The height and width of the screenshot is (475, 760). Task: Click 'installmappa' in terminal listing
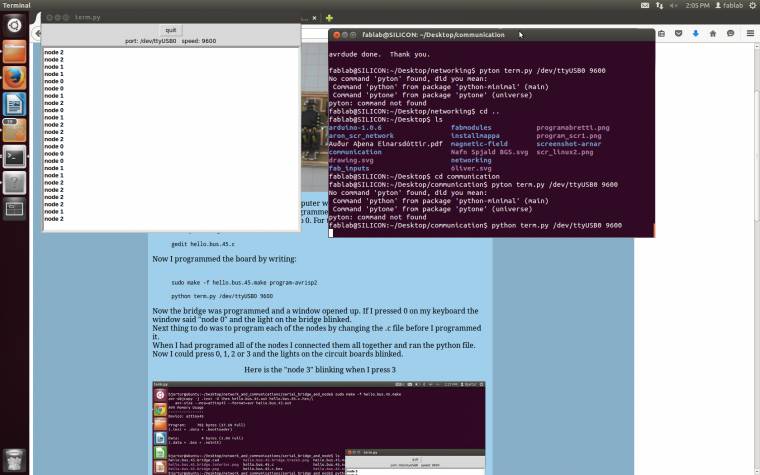pyautogui.click(x=475, y=136)
